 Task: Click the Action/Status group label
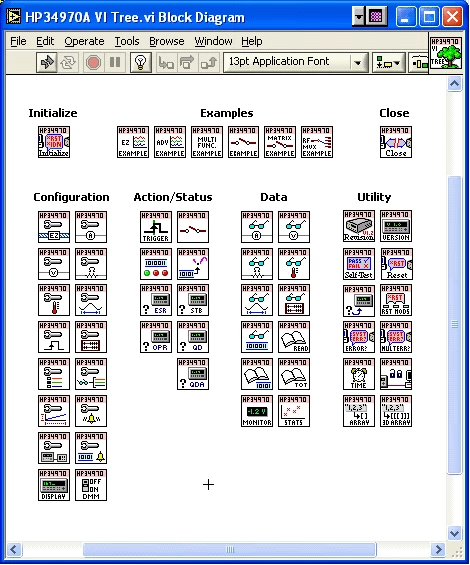click(x=173, y=197)
